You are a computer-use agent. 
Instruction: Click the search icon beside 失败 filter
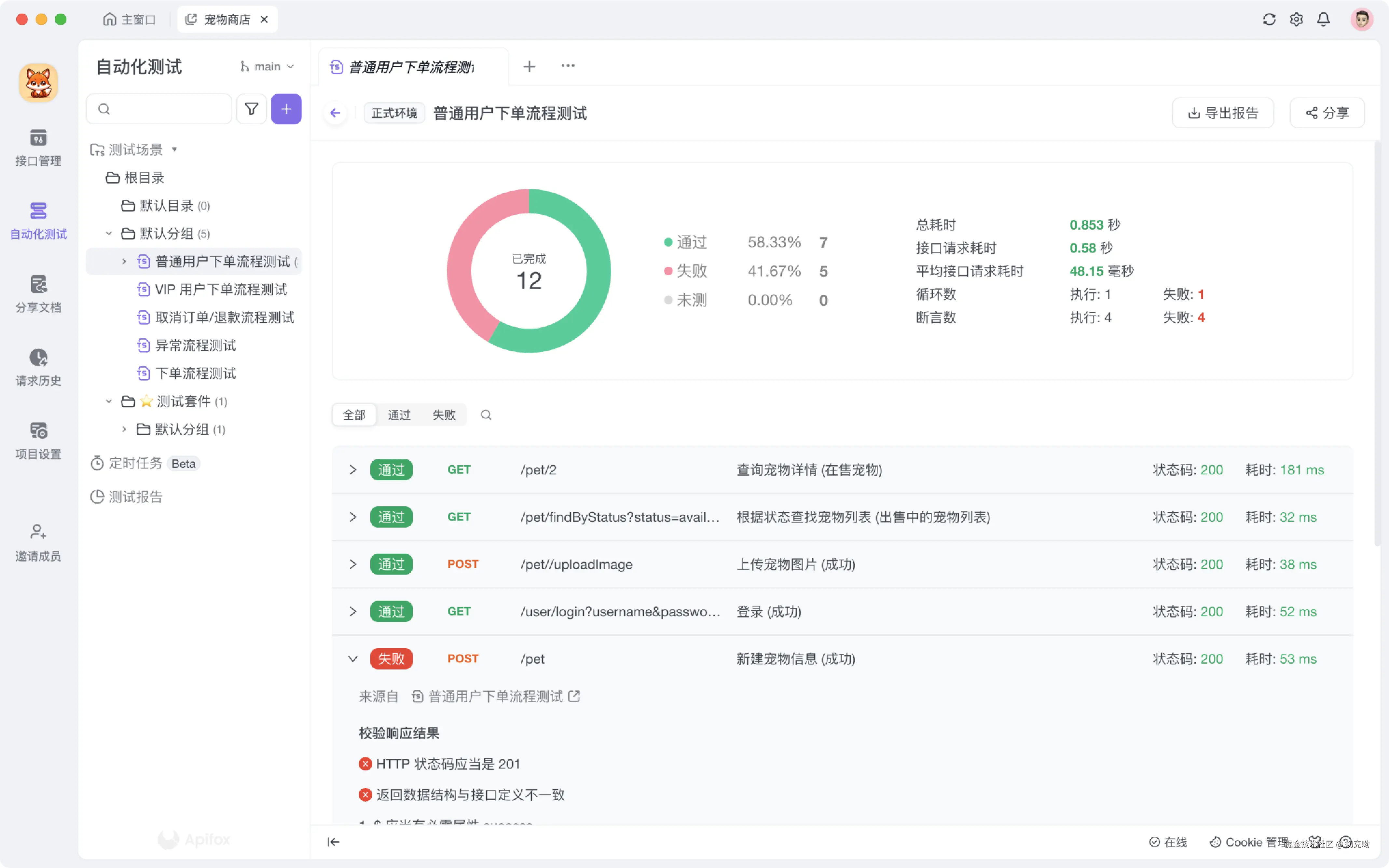pyautogui.click(x=486, y=414)
